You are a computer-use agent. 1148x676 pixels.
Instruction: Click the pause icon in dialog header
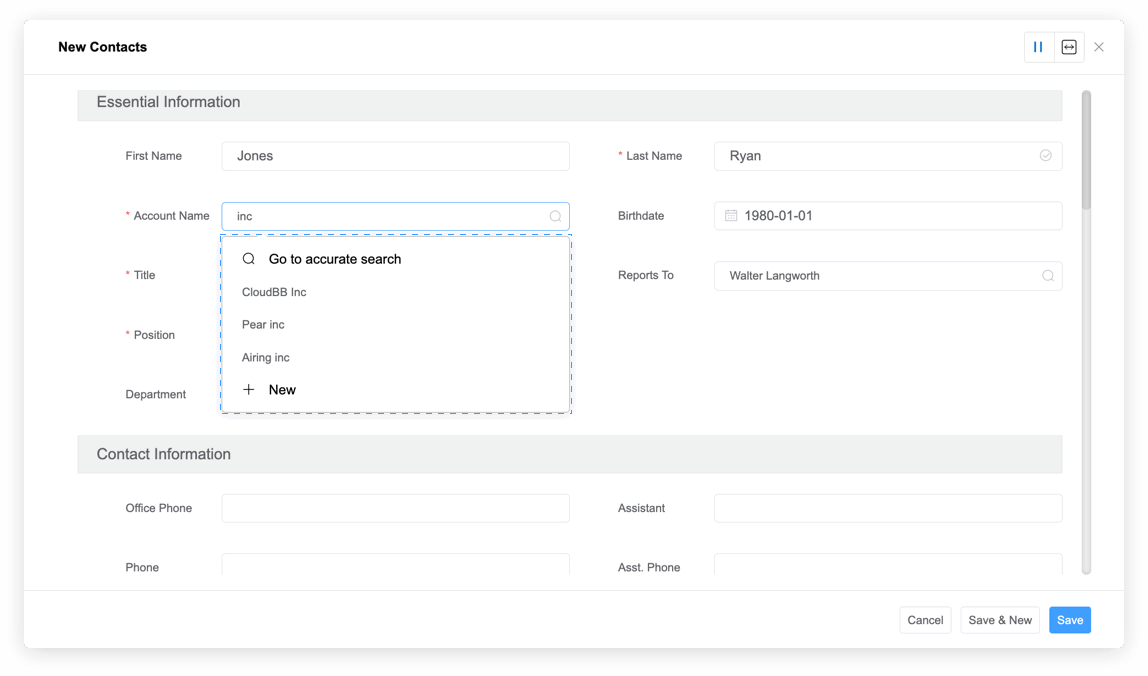1038,47
